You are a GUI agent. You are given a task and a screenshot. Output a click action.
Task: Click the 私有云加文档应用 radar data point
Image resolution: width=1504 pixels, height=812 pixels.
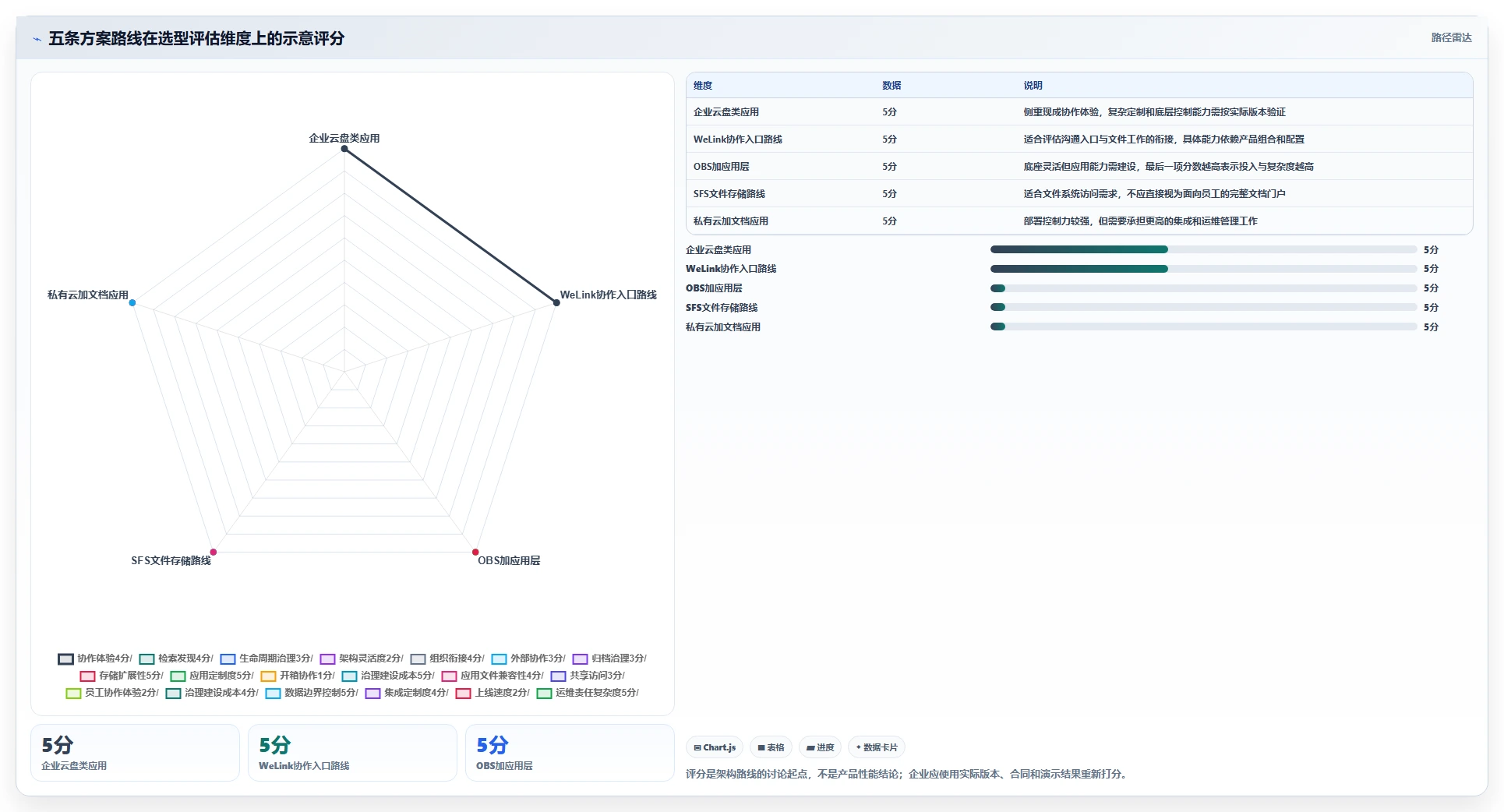coord(132,302)
